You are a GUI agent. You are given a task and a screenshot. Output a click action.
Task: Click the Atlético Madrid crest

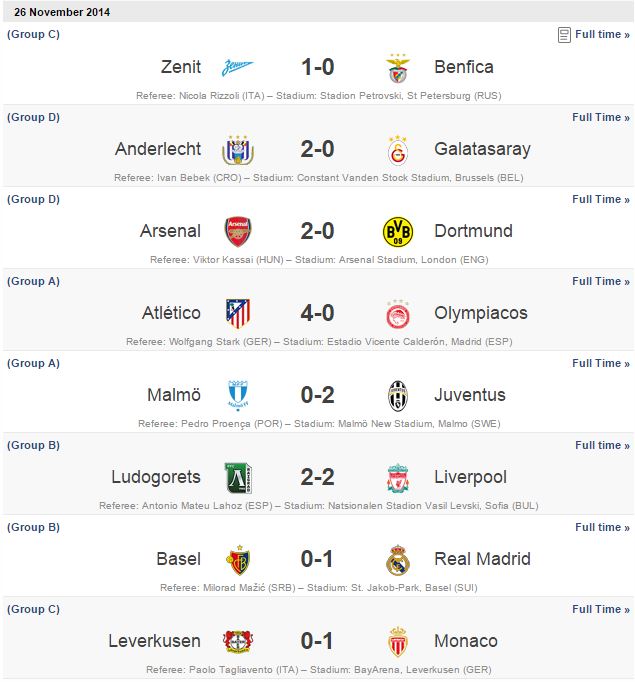click(237, 314)
